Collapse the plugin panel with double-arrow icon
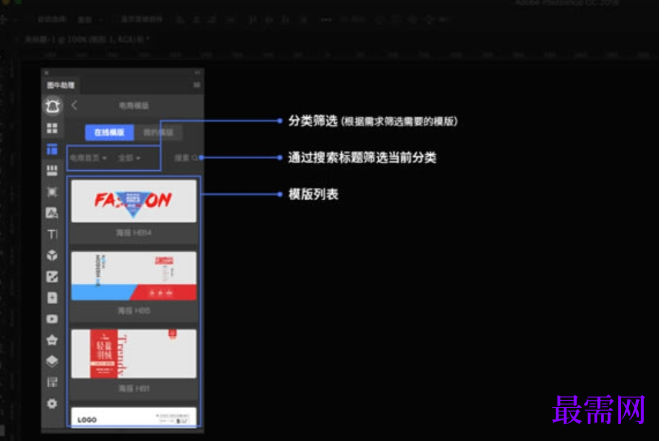This screenshot has height=441, width=664. click(197, 73)
